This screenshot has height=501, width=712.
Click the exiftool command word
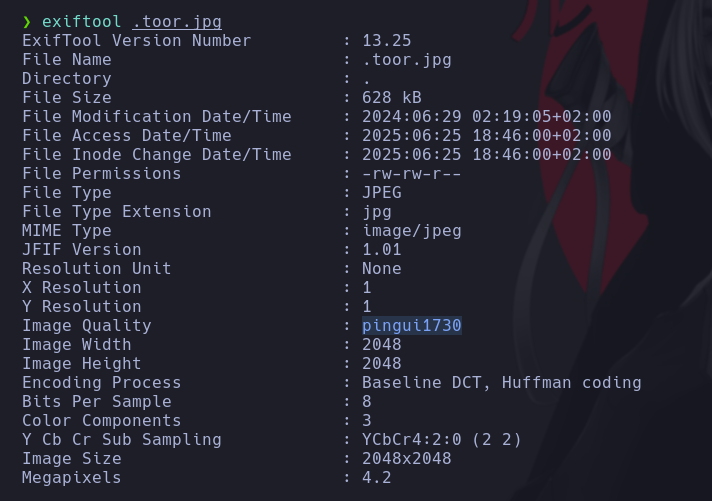click(82, 22)
